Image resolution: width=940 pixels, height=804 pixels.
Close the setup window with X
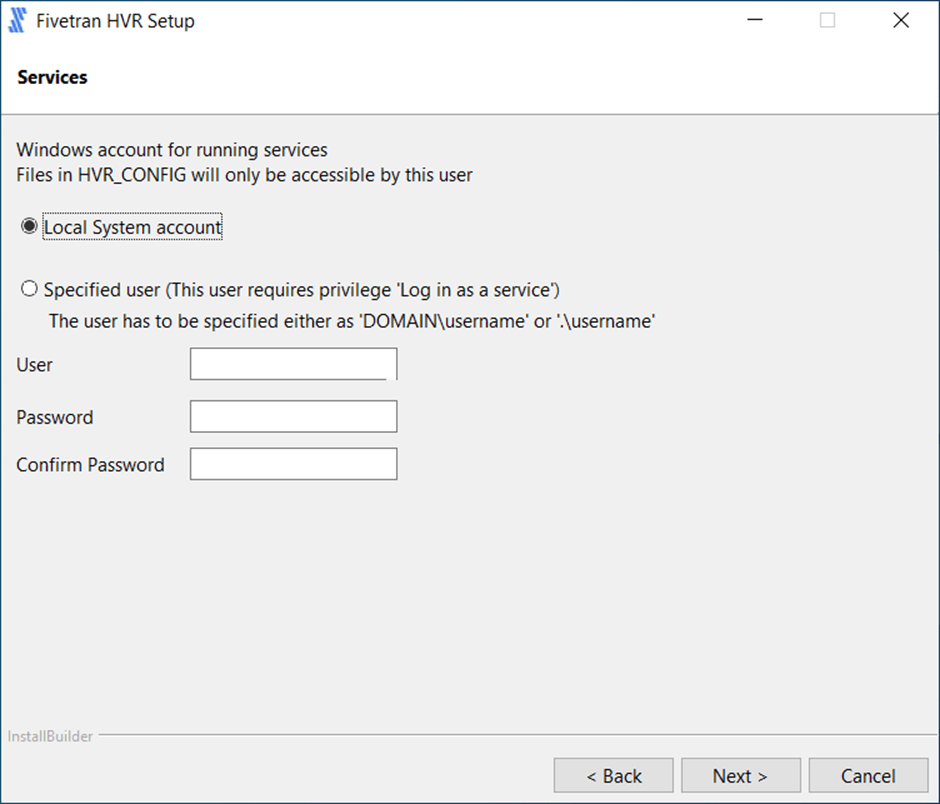tap(901, 21)
